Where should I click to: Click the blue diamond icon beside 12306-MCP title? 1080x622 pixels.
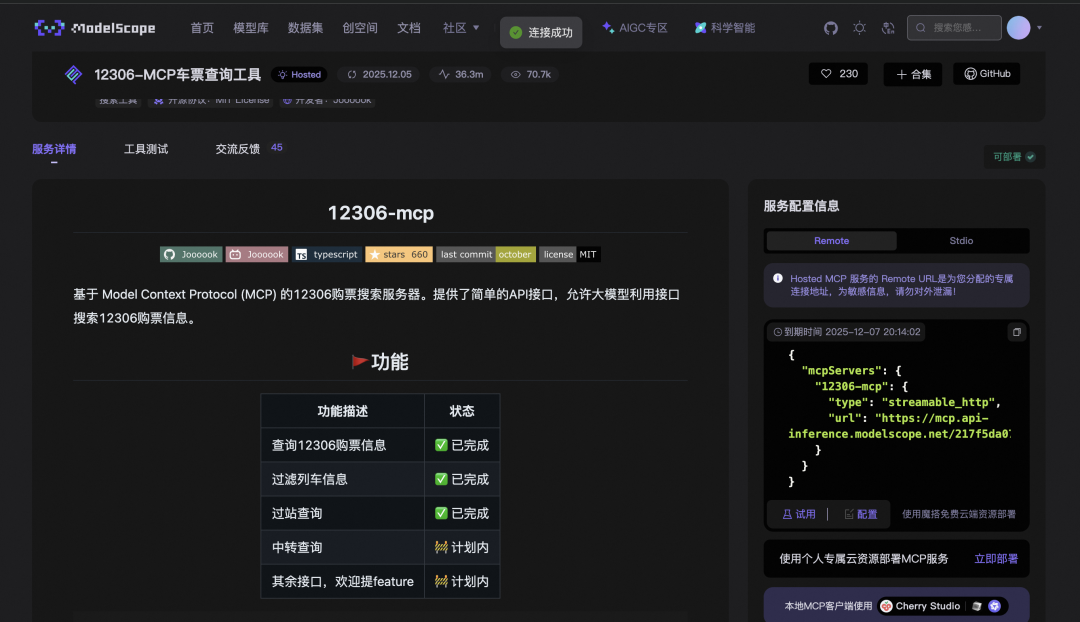[73, 74]
